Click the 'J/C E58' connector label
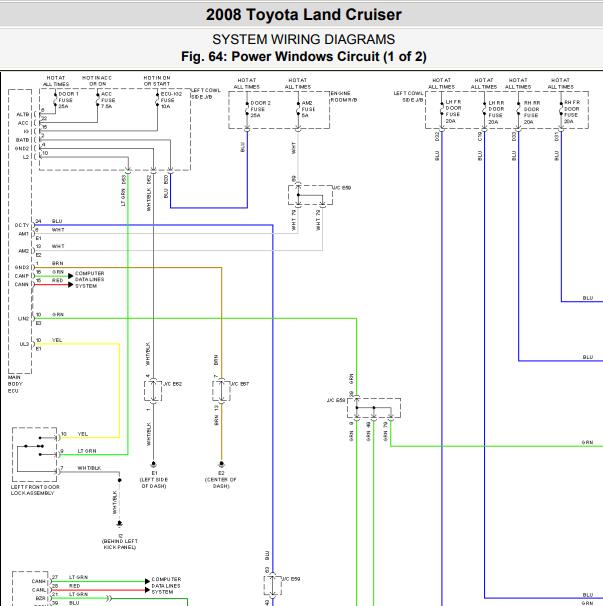 (336, 400)
